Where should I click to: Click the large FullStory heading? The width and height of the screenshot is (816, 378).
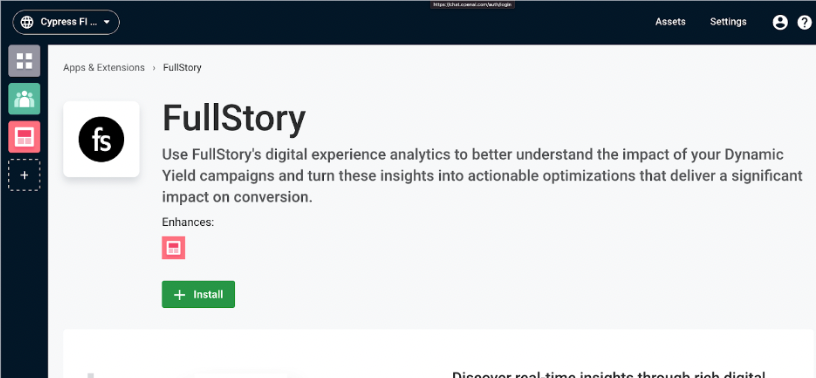[234, 119]
